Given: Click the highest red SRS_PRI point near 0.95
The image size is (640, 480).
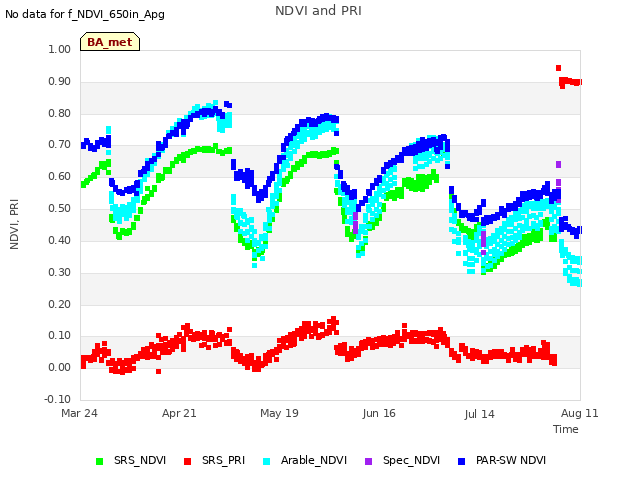Looking at the screenshot, I should coord(558,68).
